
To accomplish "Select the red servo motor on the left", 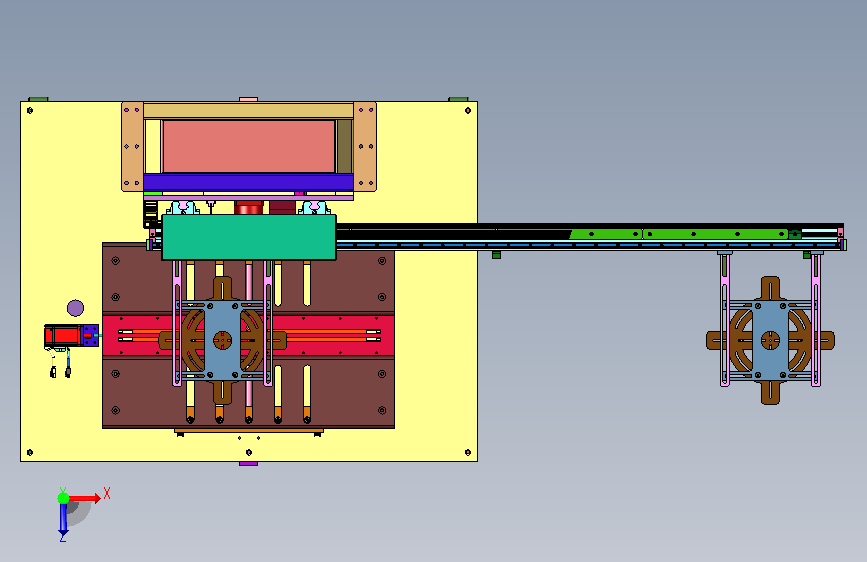I will pyautogui.click(x=62, y=336).
